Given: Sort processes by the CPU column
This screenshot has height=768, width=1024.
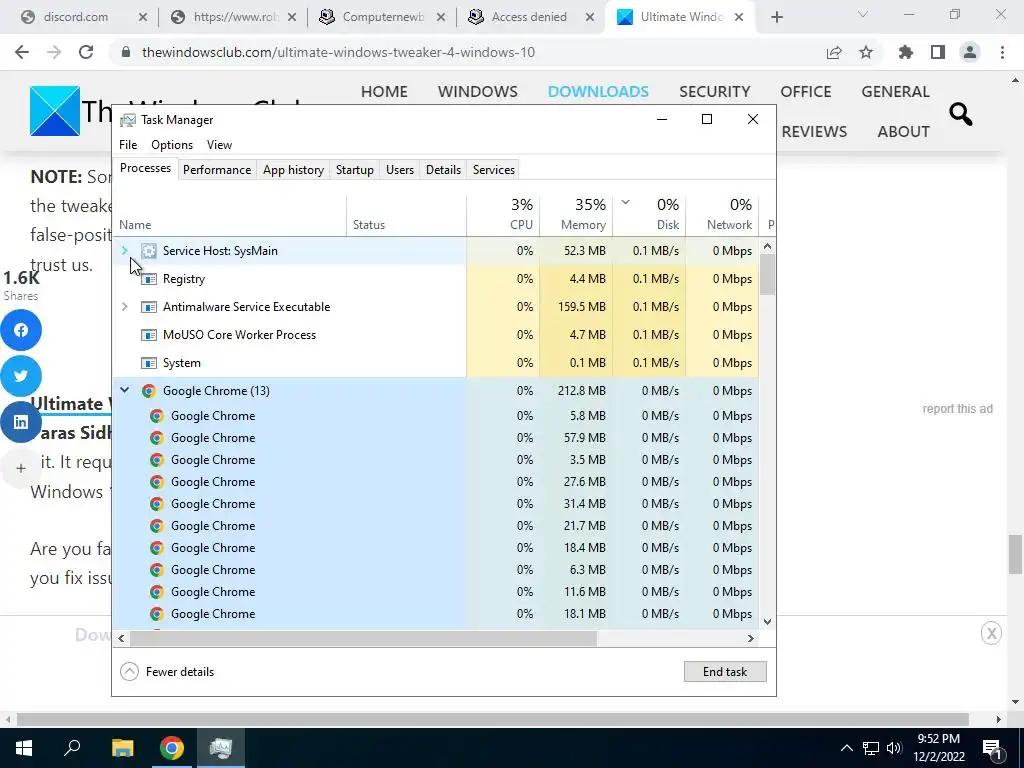Looking at the screenshot, I should (x=503, y=215).
